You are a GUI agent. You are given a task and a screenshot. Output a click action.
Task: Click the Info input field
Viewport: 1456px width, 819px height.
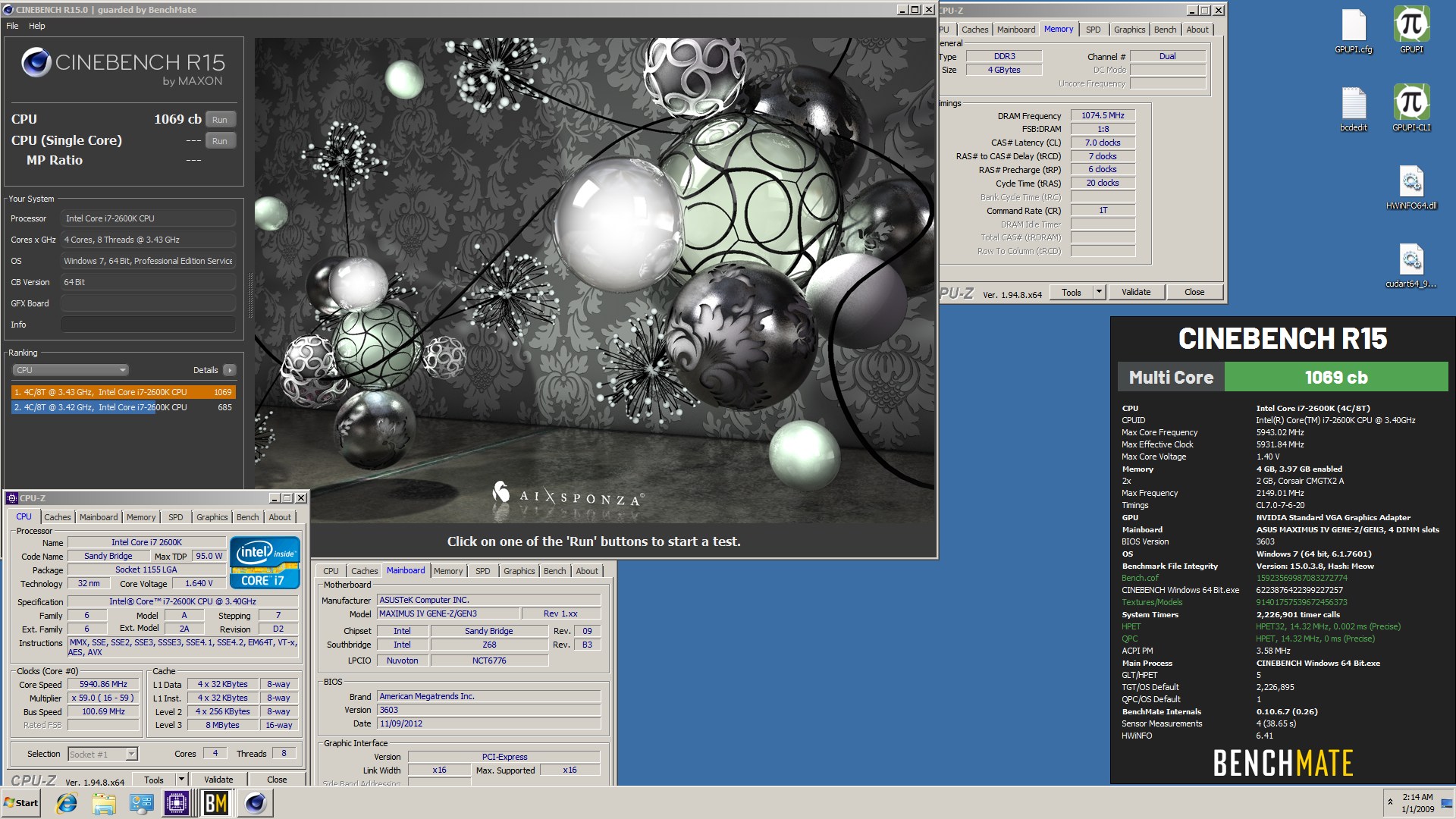pos(148,325)
